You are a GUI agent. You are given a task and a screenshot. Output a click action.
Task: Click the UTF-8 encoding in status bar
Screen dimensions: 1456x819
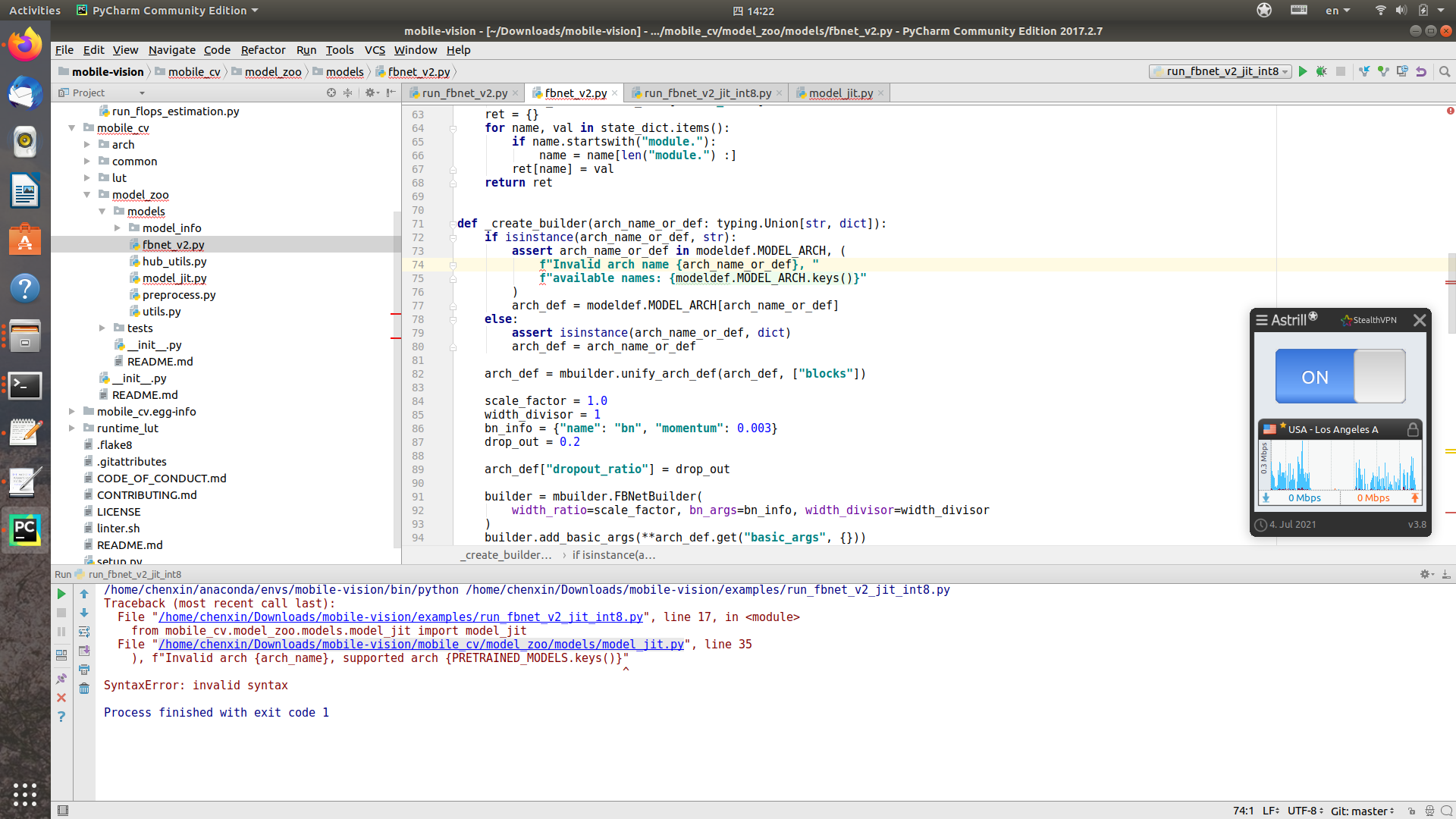click(x=1304, y=811)
